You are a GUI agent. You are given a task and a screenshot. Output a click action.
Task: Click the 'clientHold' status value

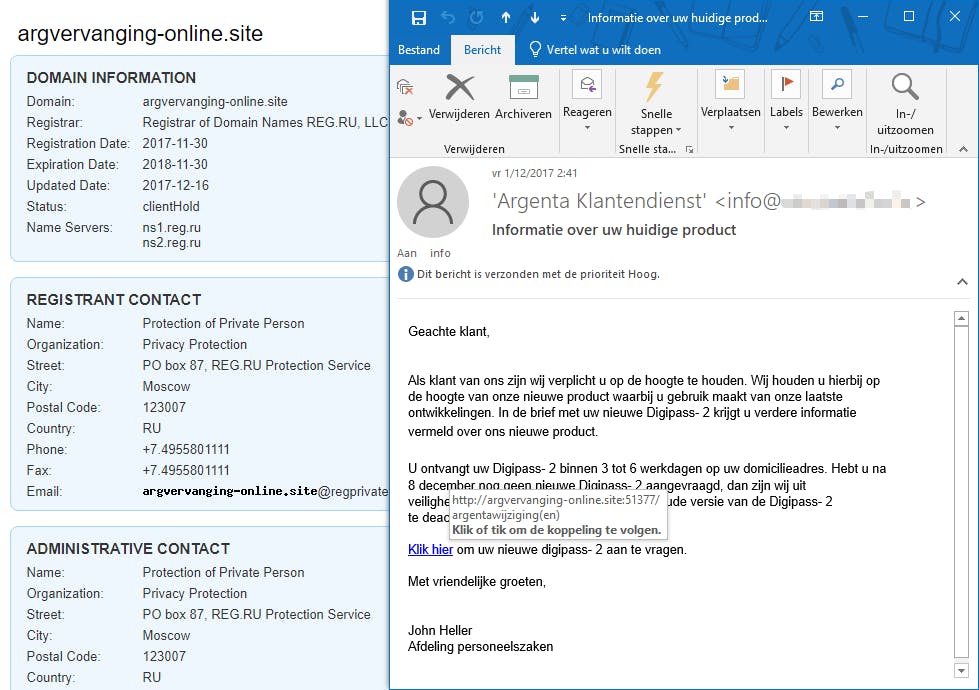tap(171, 207)
